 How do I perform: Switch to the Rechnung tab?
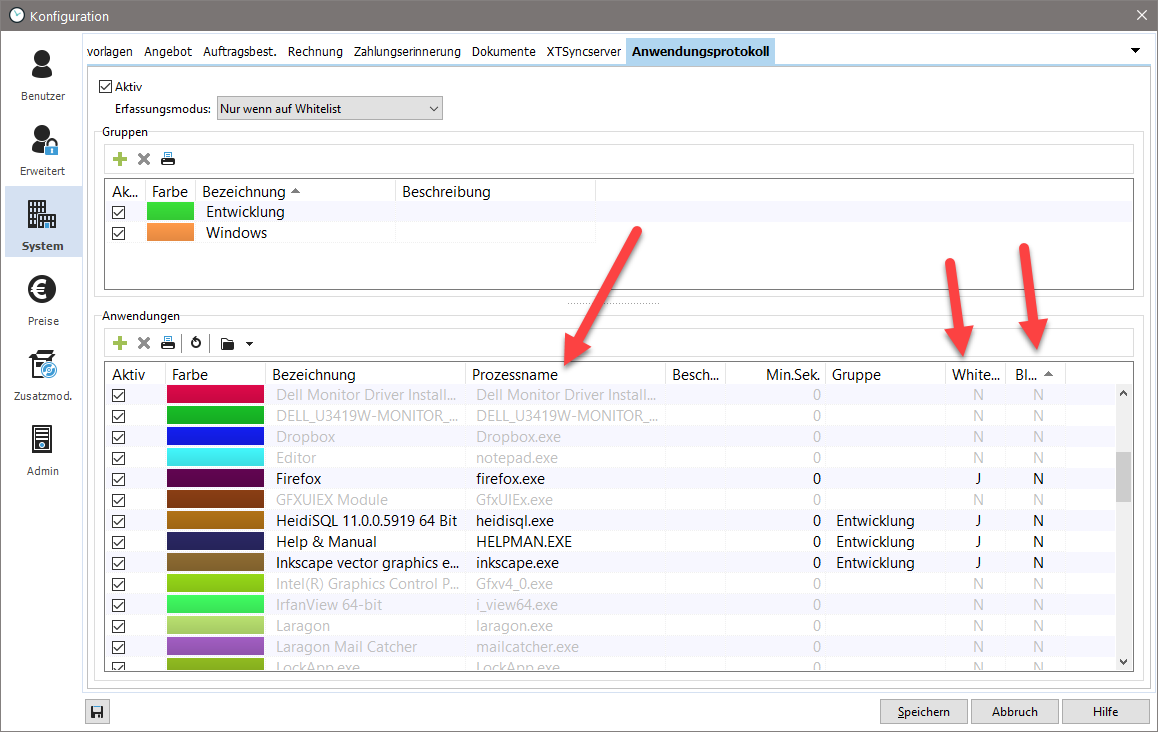(315, 51)
